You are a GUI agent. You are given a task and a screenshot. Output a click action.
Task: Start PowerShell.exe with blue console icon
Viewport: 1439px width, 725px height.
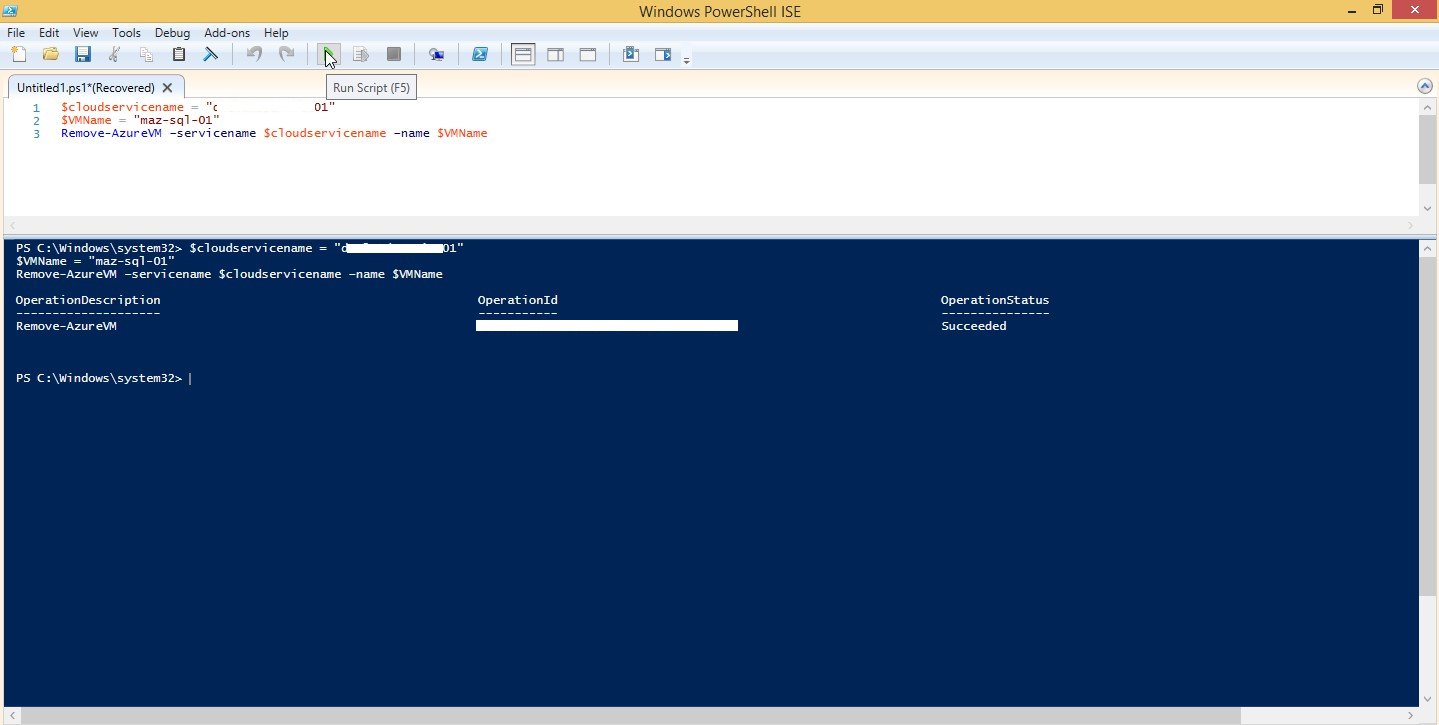(479, 54)
